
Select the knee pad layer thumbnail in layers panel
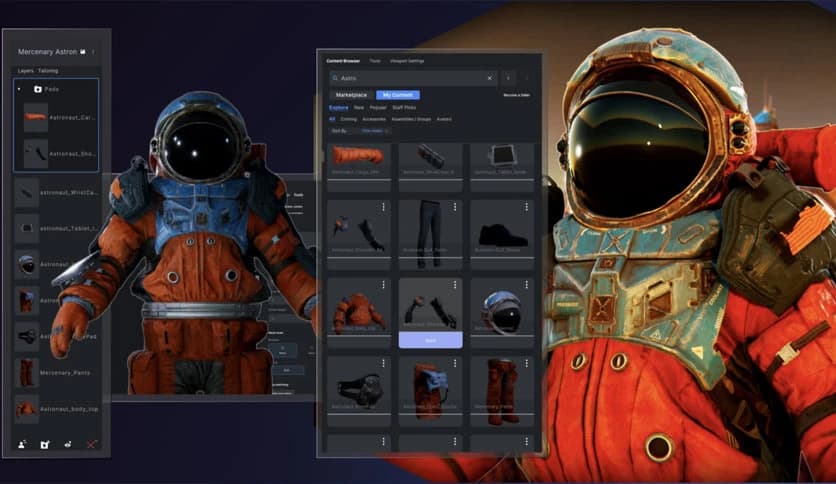point(27,336)
